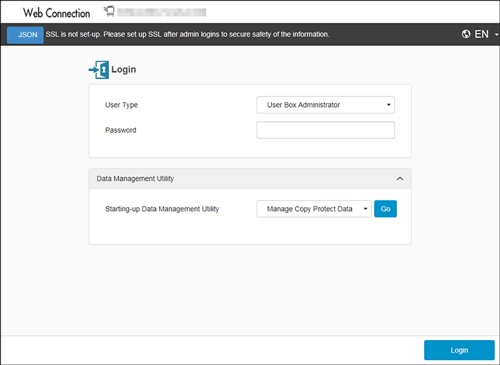Collapse the Data Management Utility chevron
This screenshot has height=365, width=500.
point(400,179)
